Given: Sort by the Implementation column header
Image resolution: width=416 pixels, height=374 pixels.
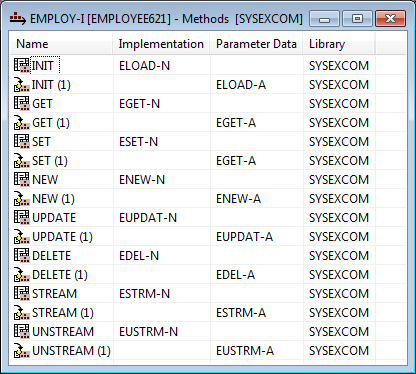Looking at the screenshot, I should click(x=161, y=44).
